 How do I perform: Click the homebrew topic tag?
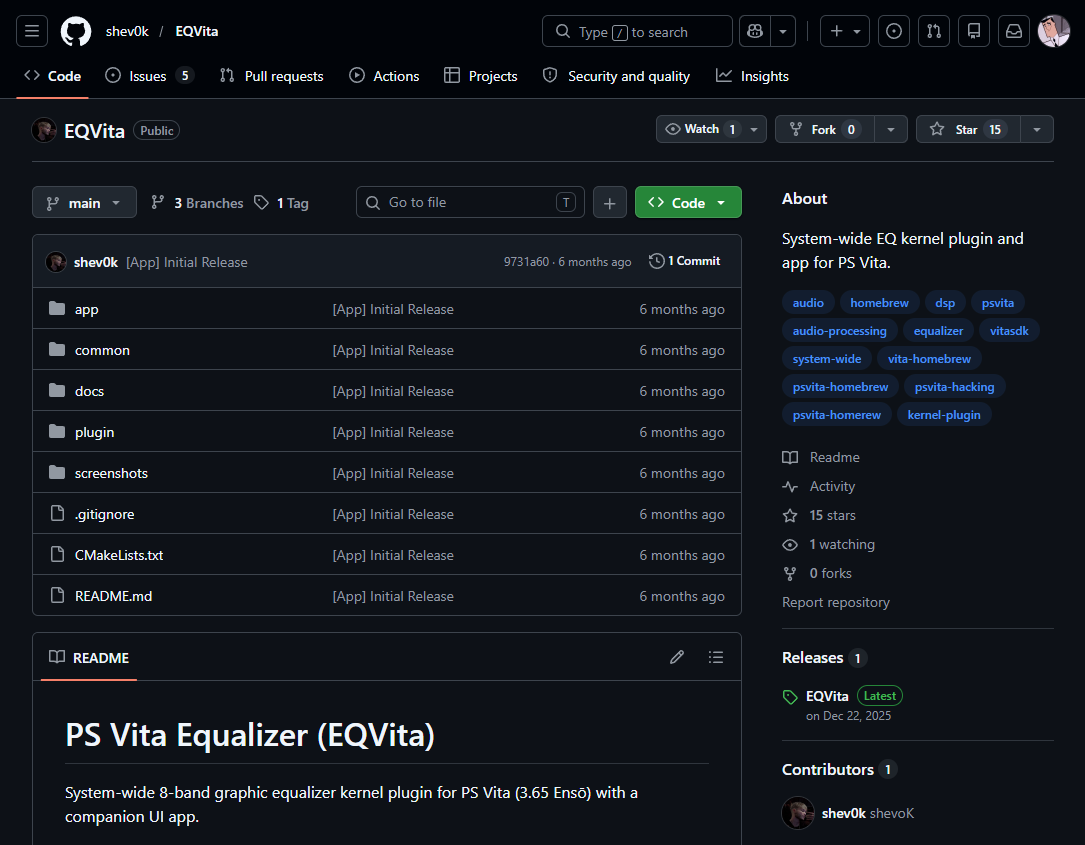879,303
